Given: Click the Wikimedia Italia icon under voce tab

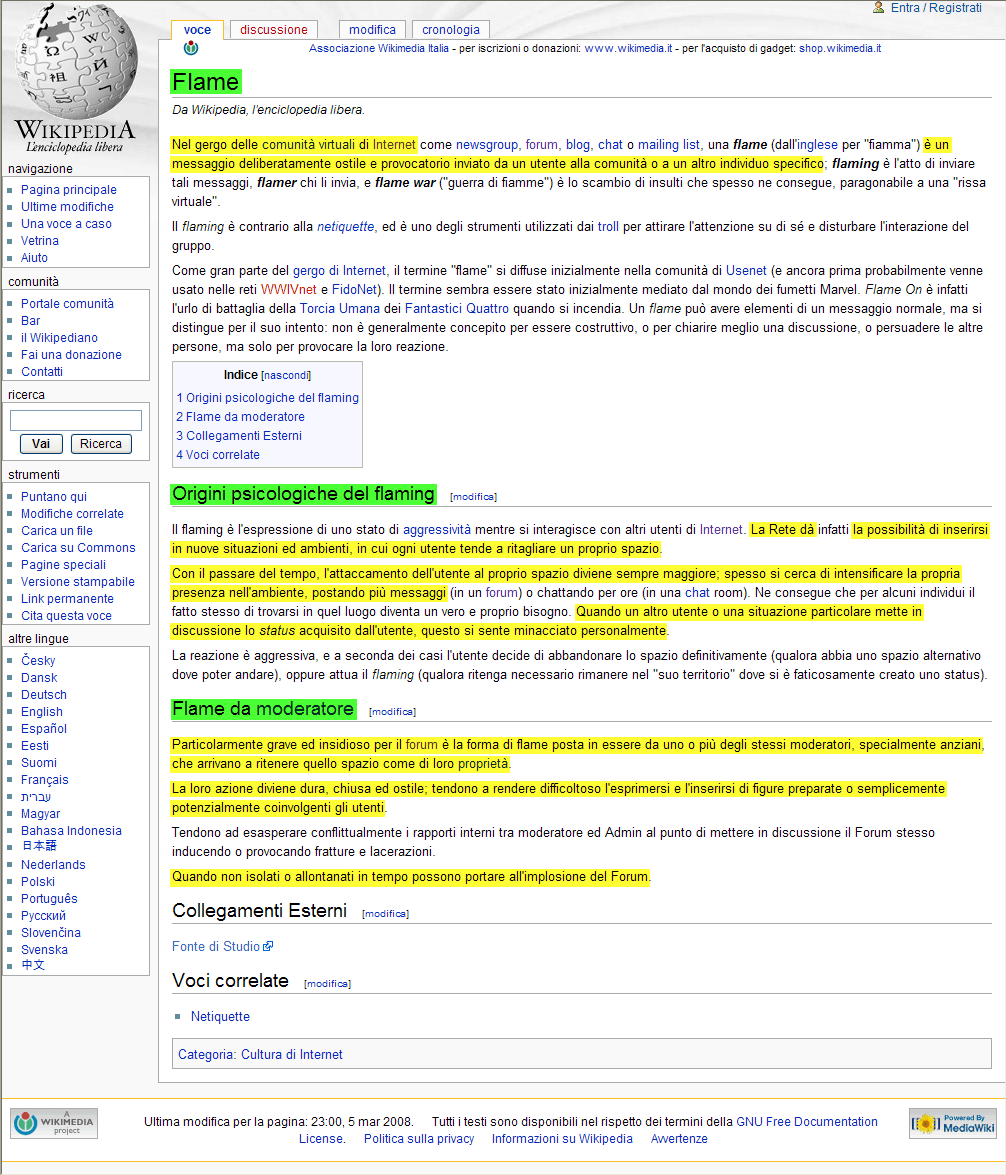Looking at the screenshot, I should coord(191,49).
